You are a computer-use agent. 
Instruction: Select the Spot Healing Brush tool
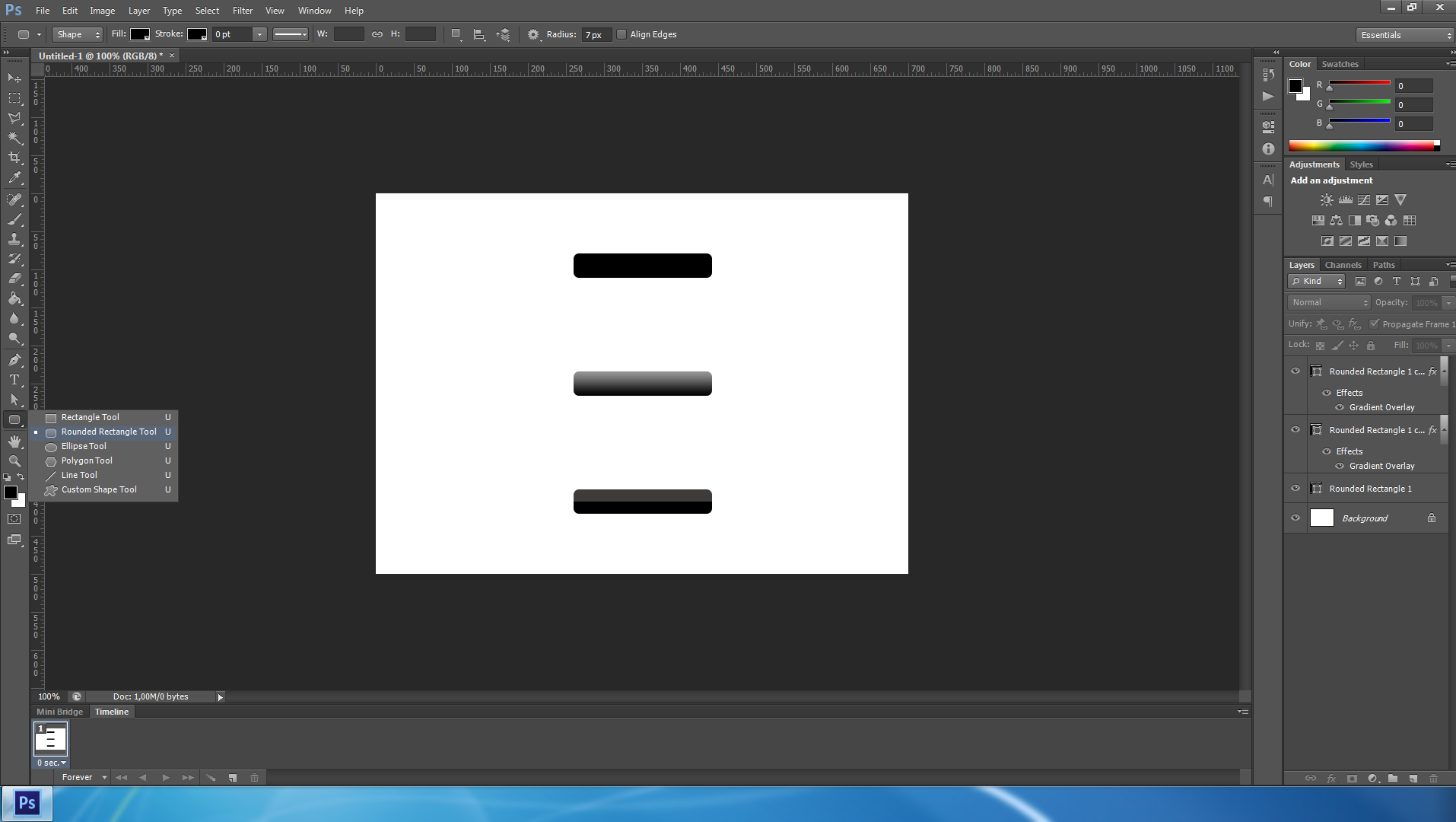click(14, 199)
